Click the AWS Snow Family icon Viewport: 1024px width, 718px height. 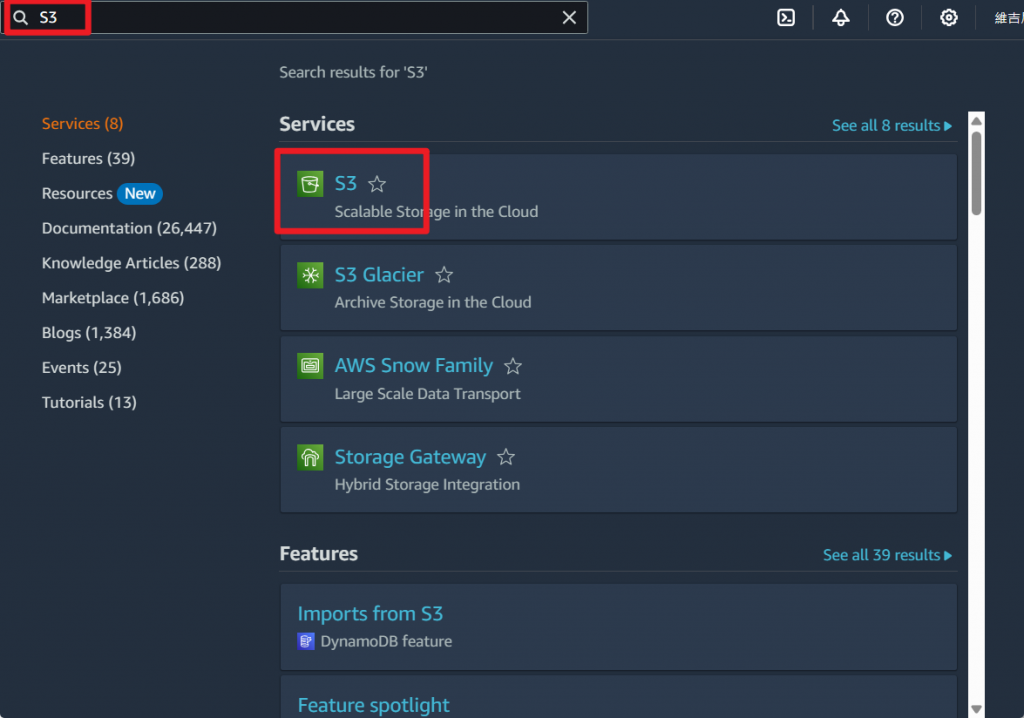pos(310,366)
